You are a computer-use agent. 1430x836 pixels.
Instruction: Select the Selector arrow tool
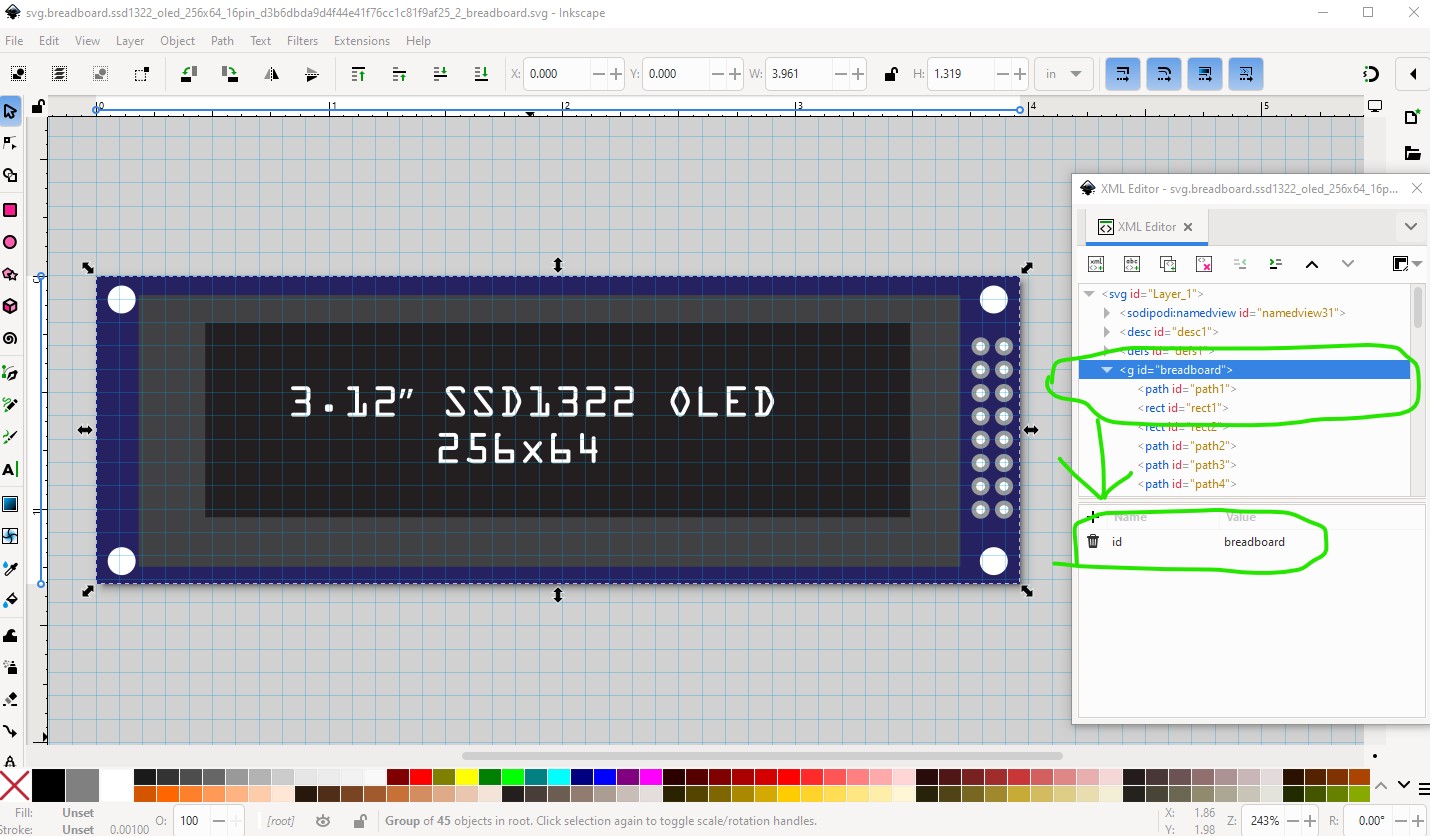point(10,111)
